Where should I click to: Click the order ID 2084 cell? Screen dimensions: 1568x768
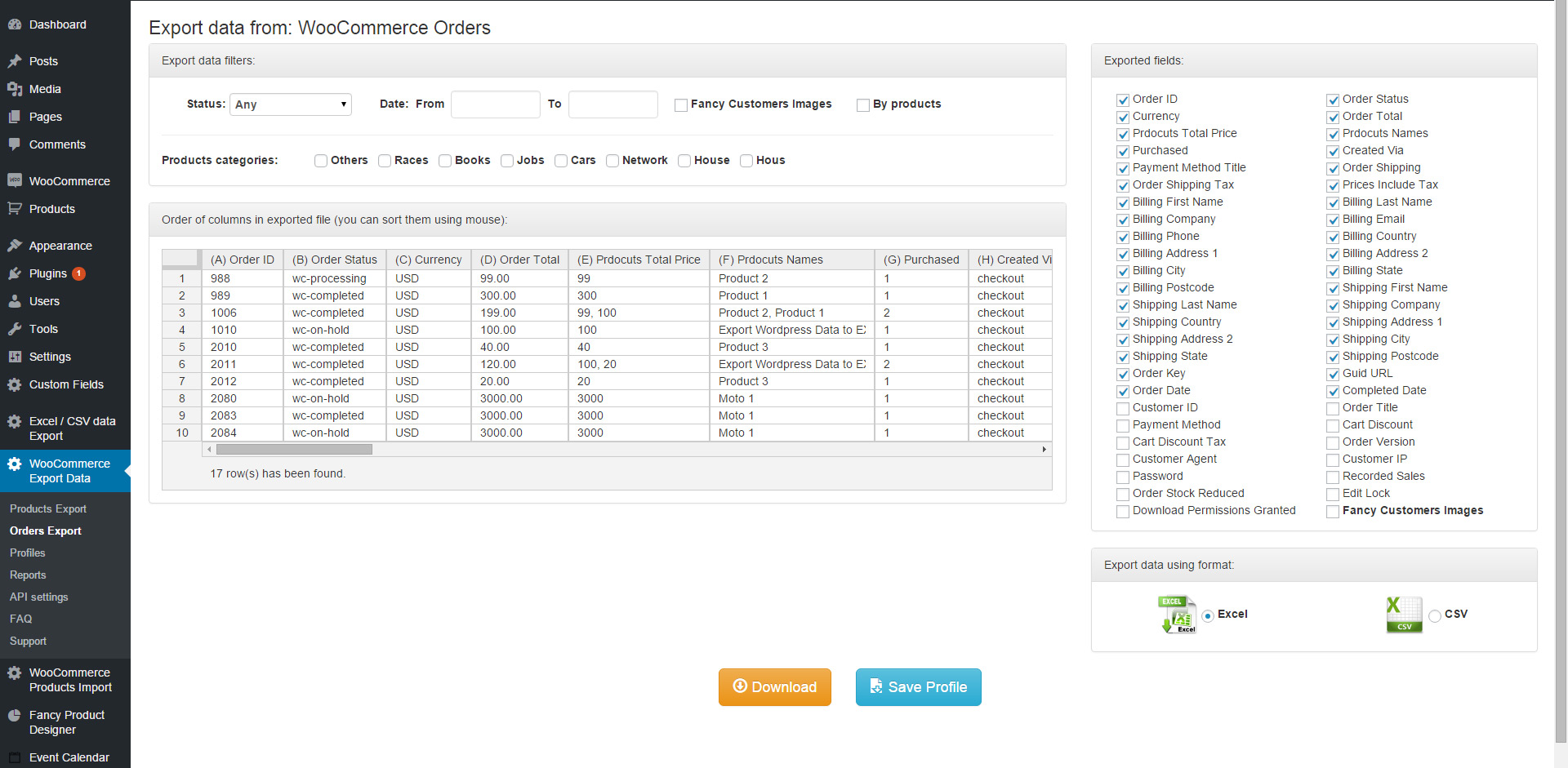[243, 433]
